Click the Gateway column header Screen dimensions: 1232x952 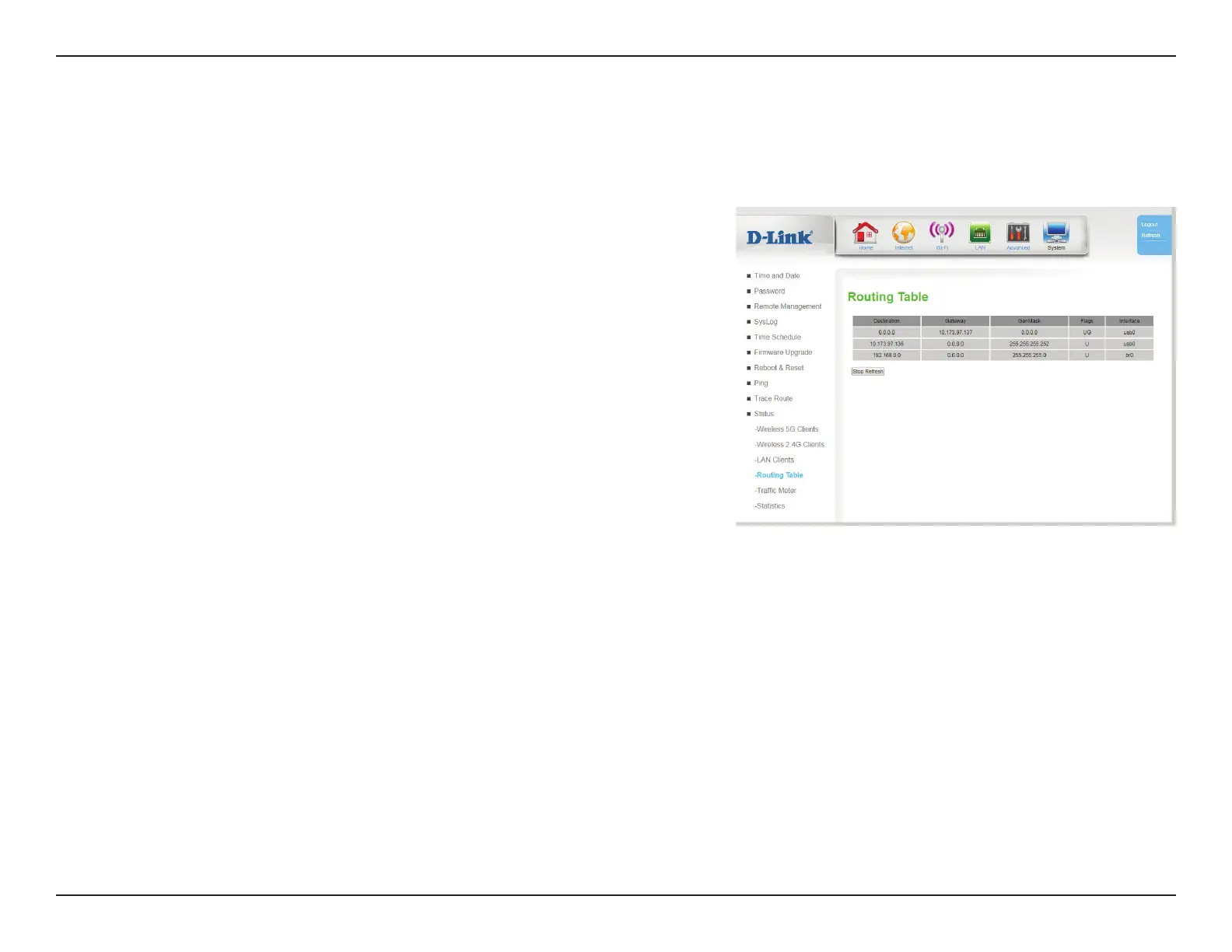pyautogui.click(x=956, y=321)
